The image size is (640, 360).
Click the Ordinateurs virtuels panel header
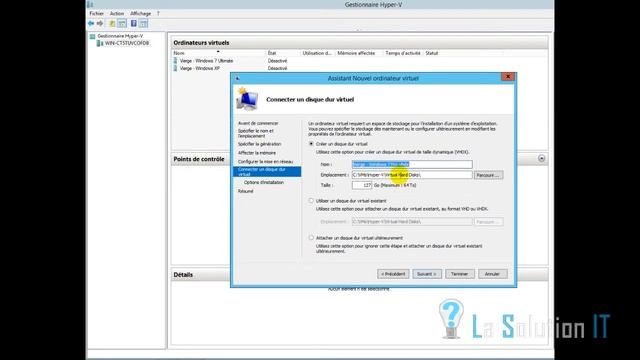pos(359,42)
